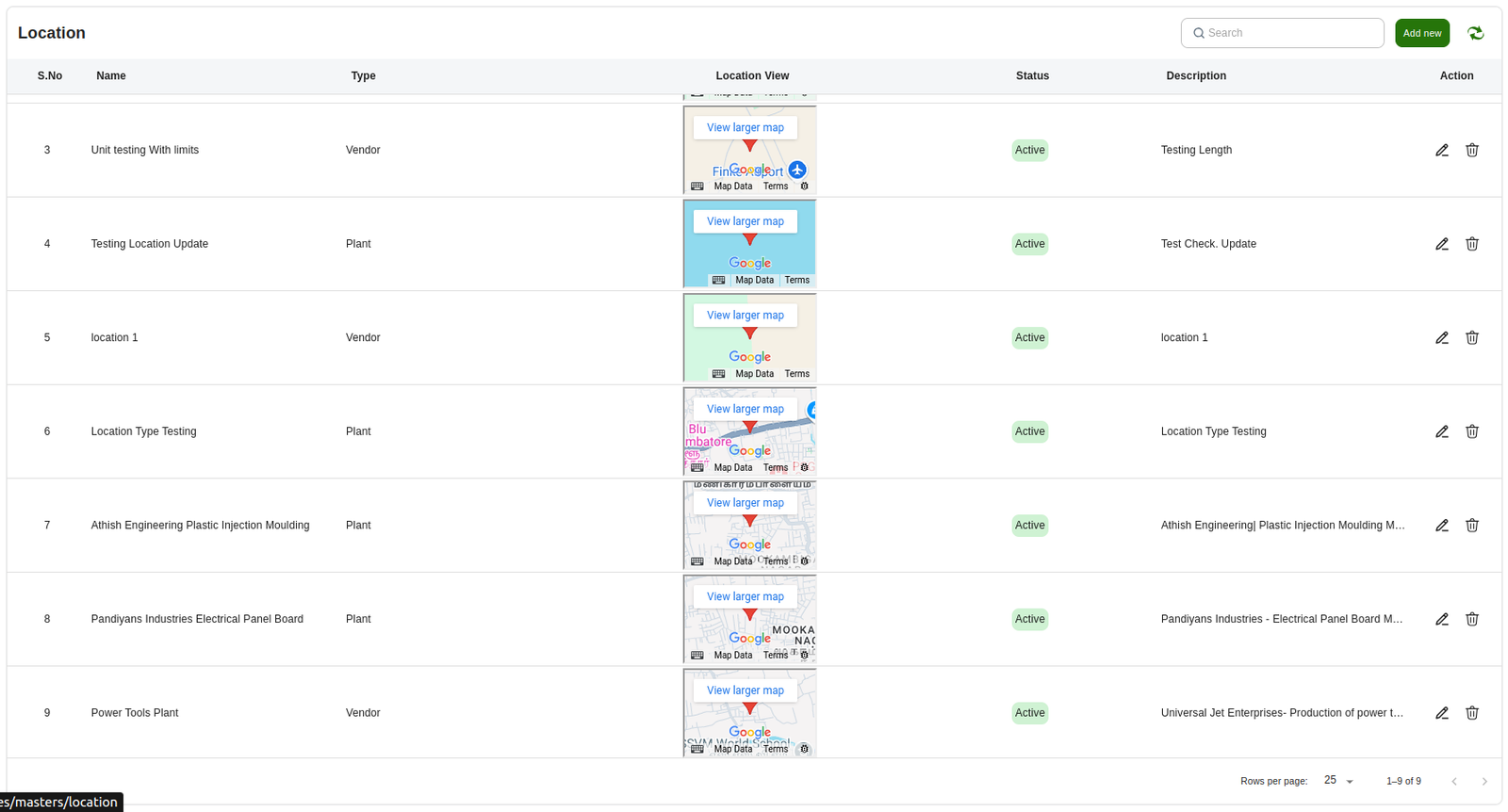Delete the Testing Location Update row
1508x812 pixels.
(x=1471, y=244)
